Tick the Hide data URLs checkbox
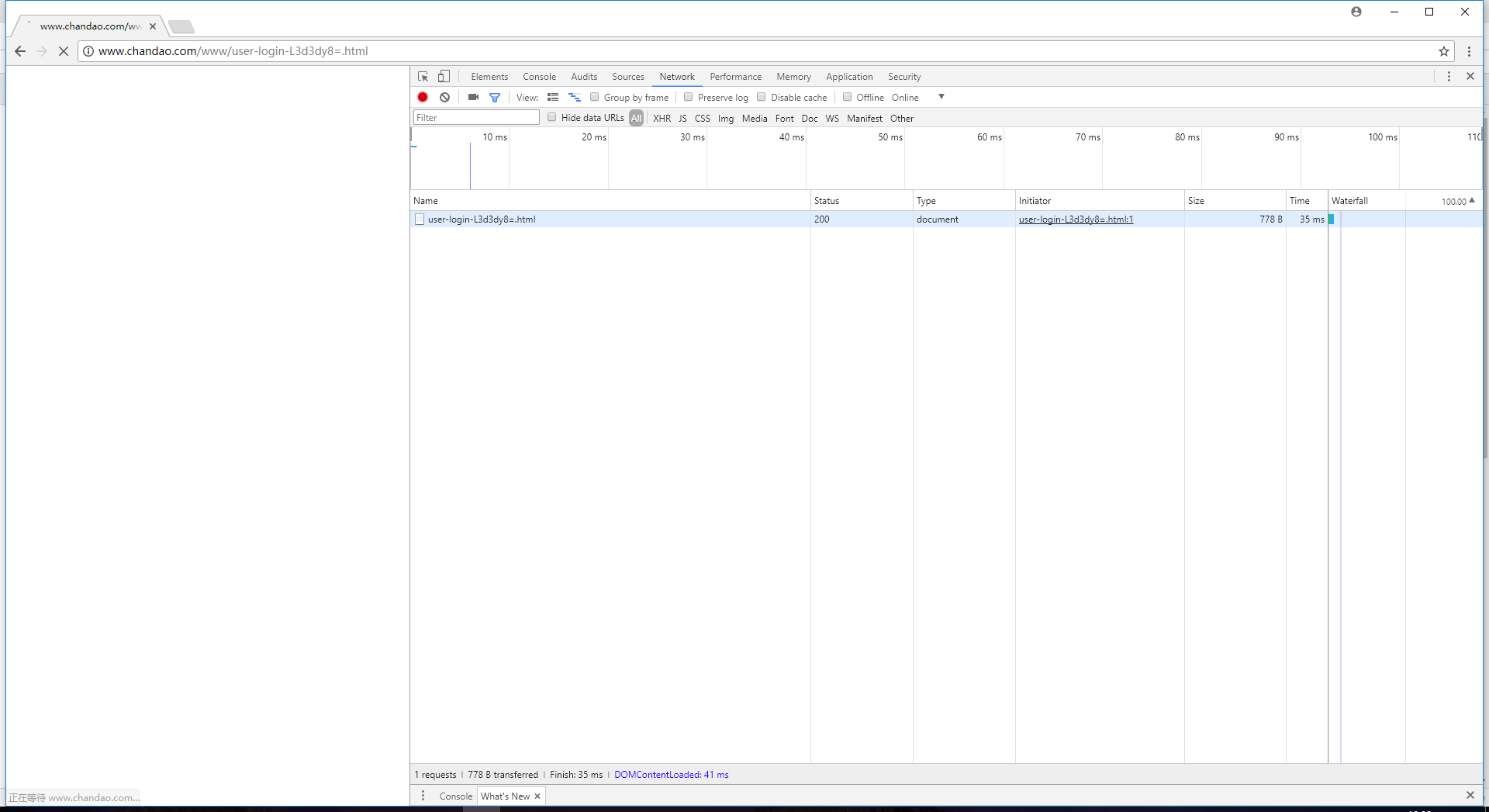Viewport: 1489px width, 812px height. (552, 117)
